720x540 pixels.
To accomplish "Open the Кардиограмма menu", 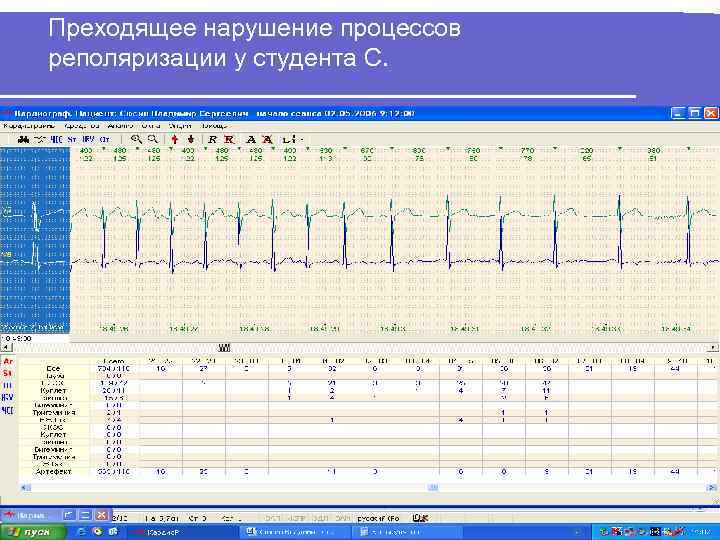I will [29, 125].
